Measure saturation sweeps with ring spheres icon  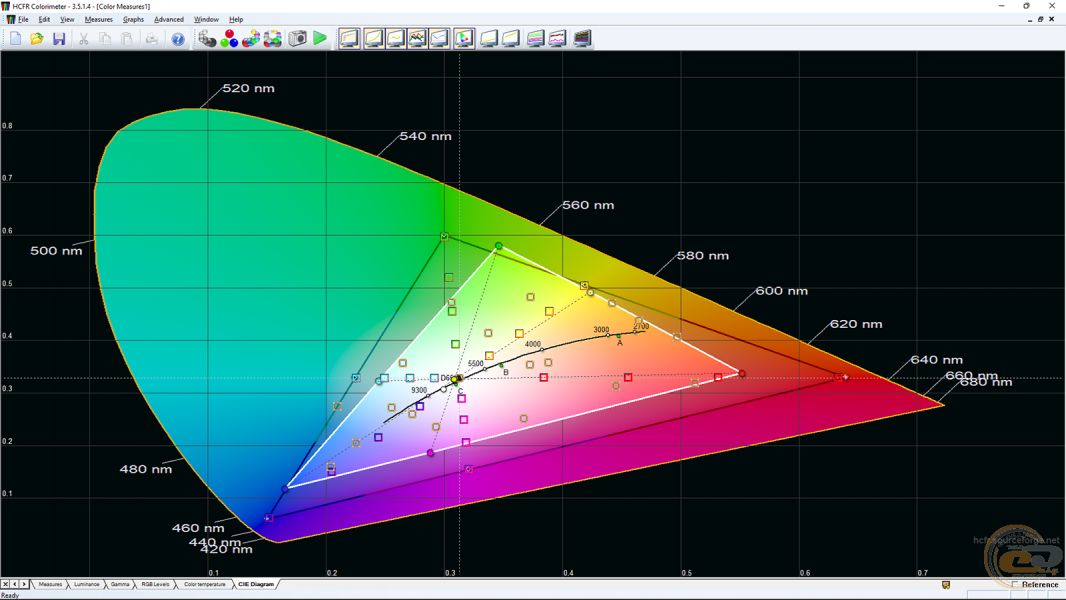(x=273, y=39)
